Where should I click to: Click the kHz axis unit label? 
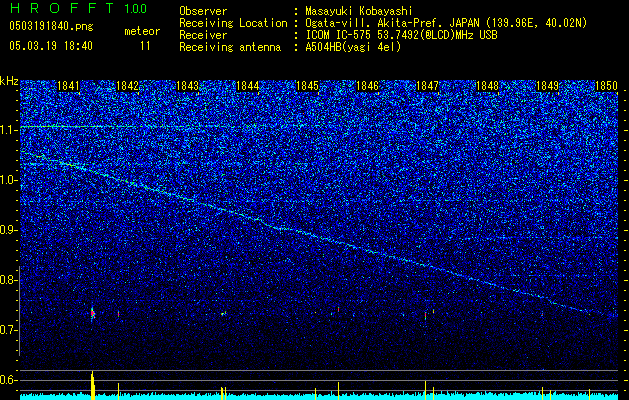(x=9, y=81)
